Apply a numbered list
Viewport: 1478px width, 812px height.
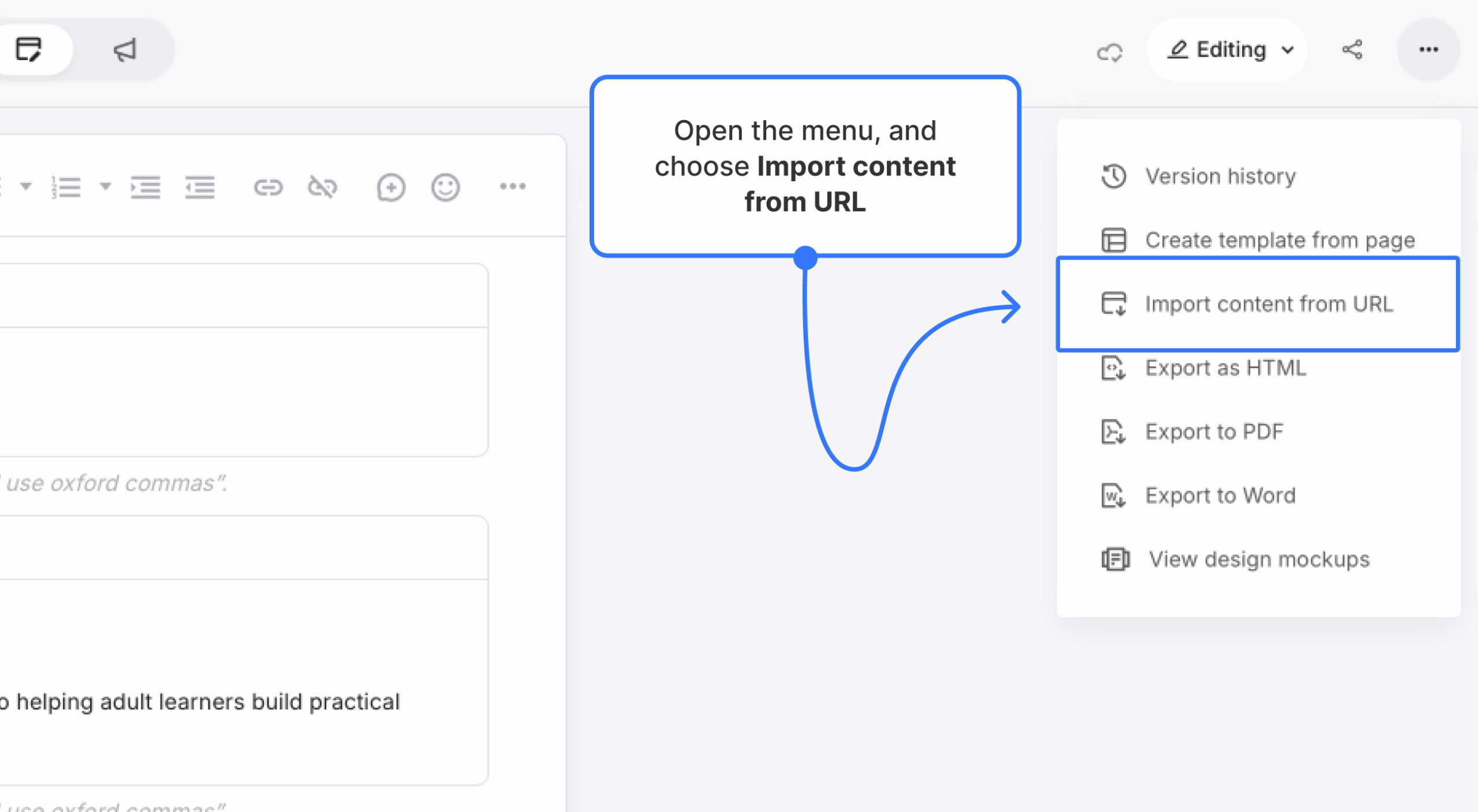click(x=67, y=187)
